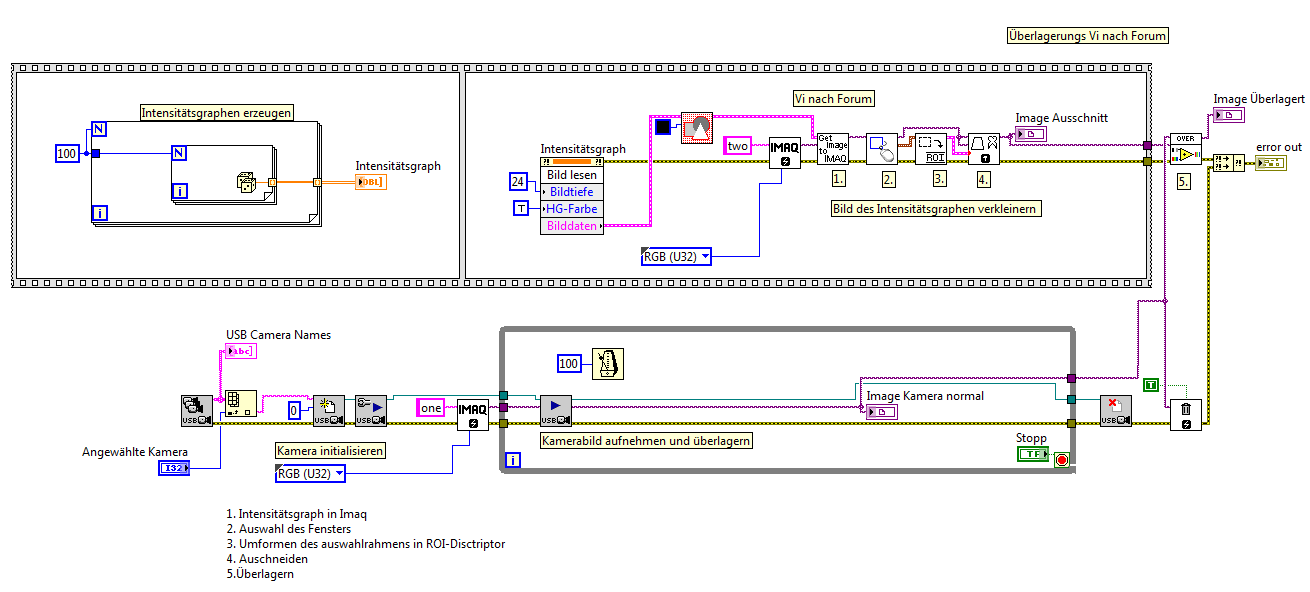The height and width of the screenshot is (592, 1310).
Task: Click '3. Umformen des auswahlrahmens' note line
Action: click(366, 544)
